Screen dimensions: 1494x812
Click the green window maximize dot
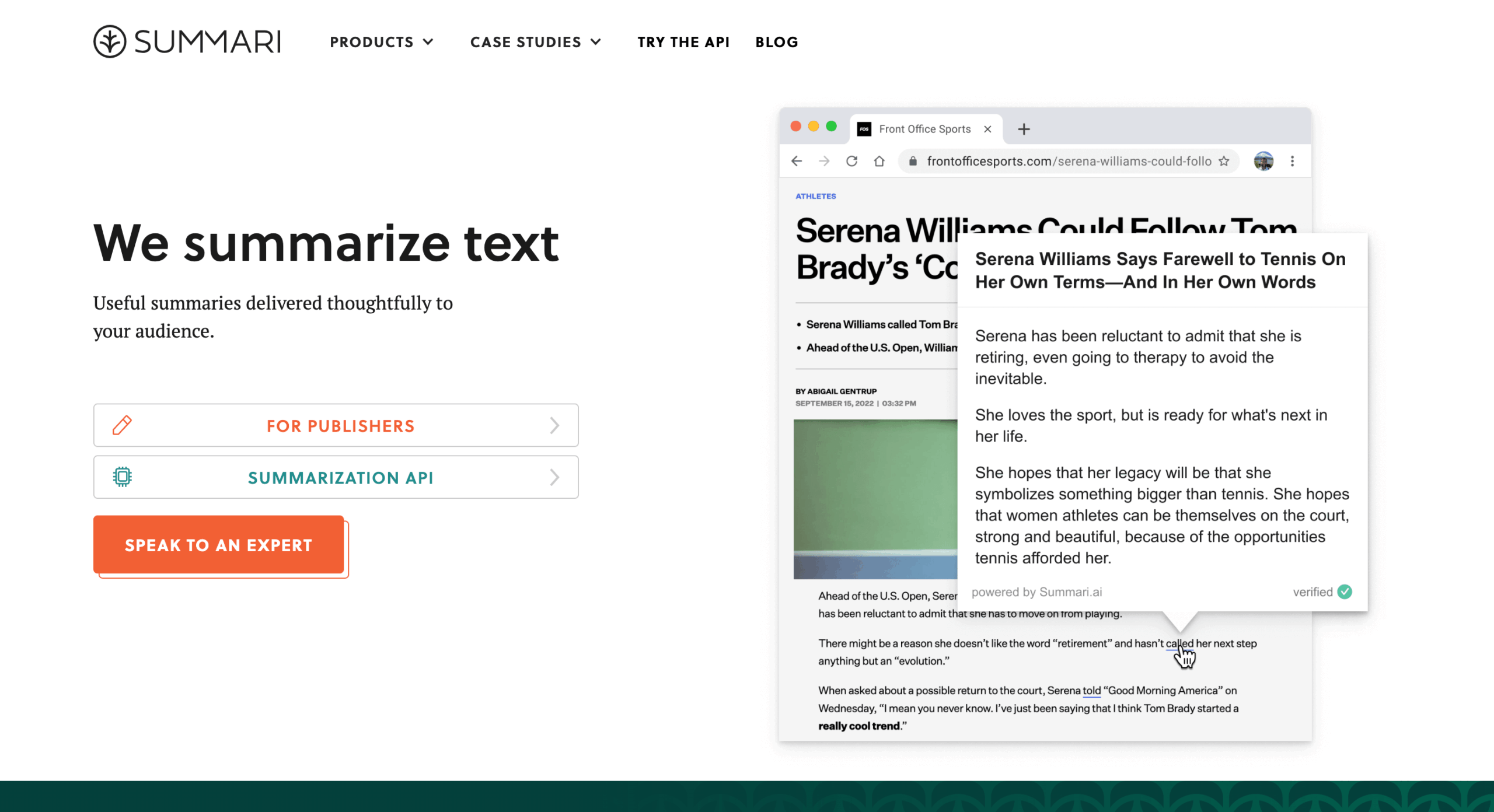coord(832,126)
